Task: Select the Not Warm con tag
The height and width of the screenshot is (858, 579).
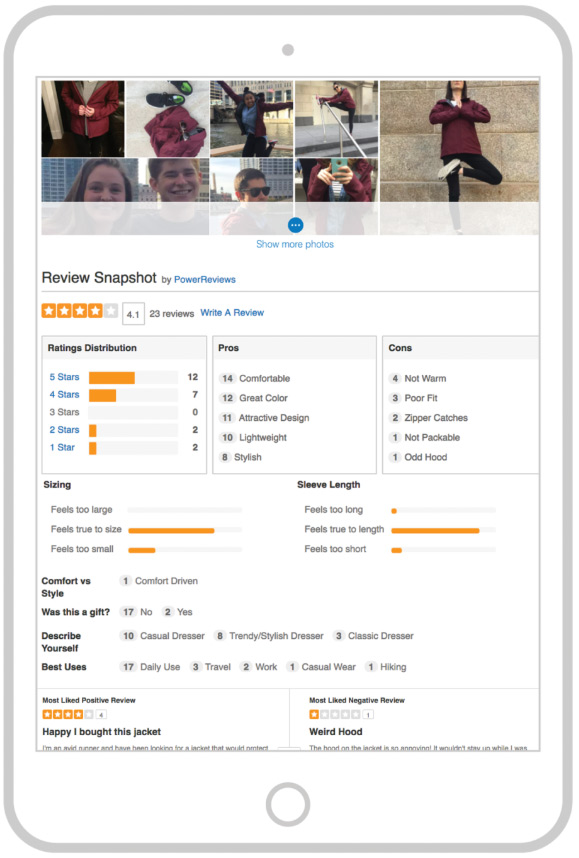Action: 418,378
